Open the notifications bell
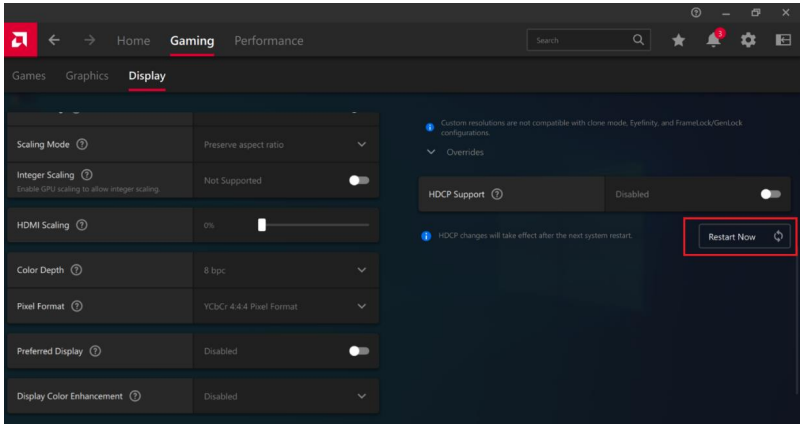 714,41
